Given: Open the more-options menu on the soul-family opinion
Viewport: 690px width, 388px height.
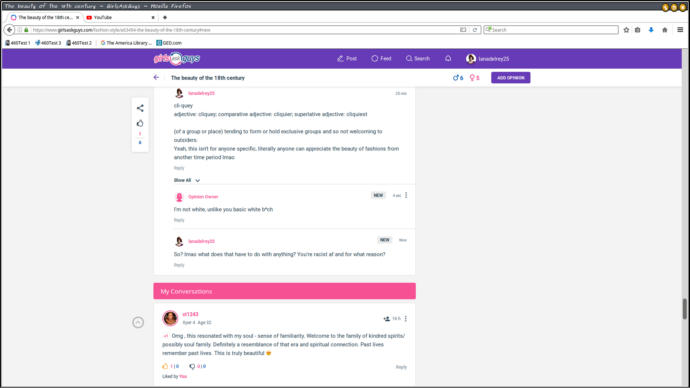Looking at the screenshot, I should tap(406, 318).
